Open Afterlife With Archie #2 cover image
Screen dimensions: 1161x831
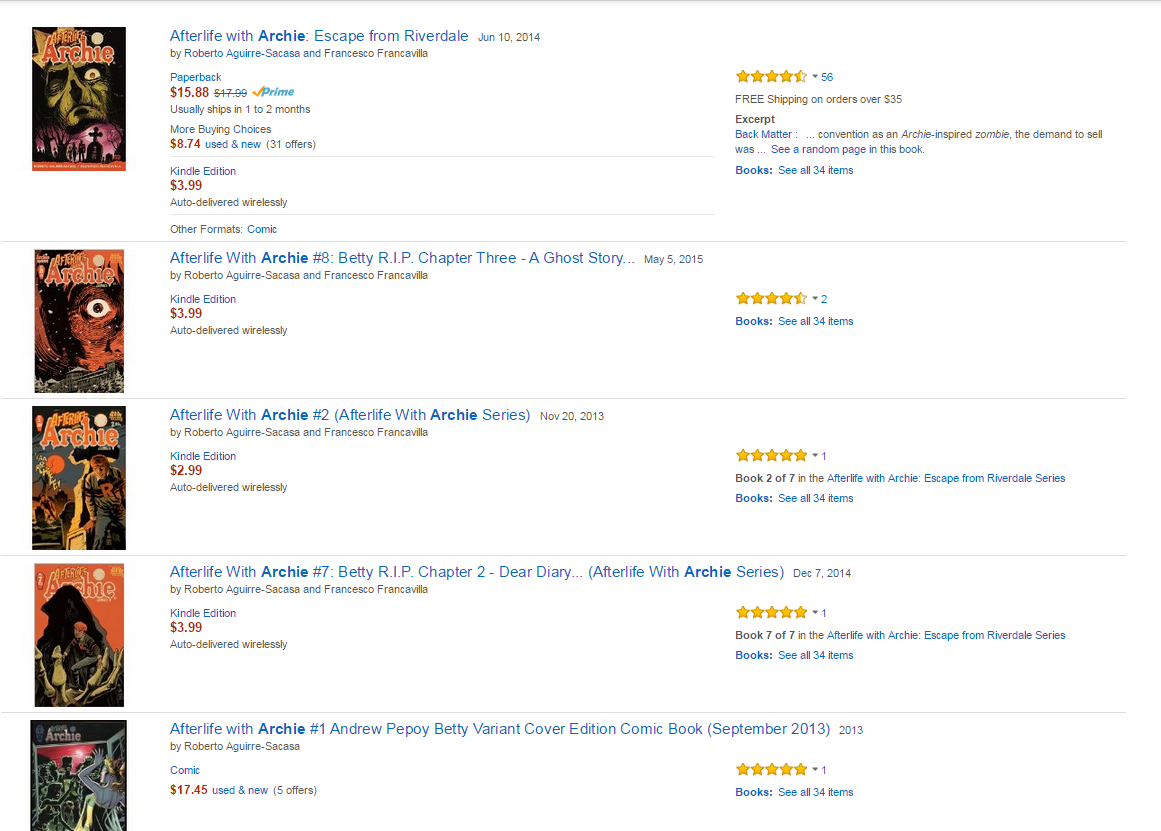tap(79, 478)
